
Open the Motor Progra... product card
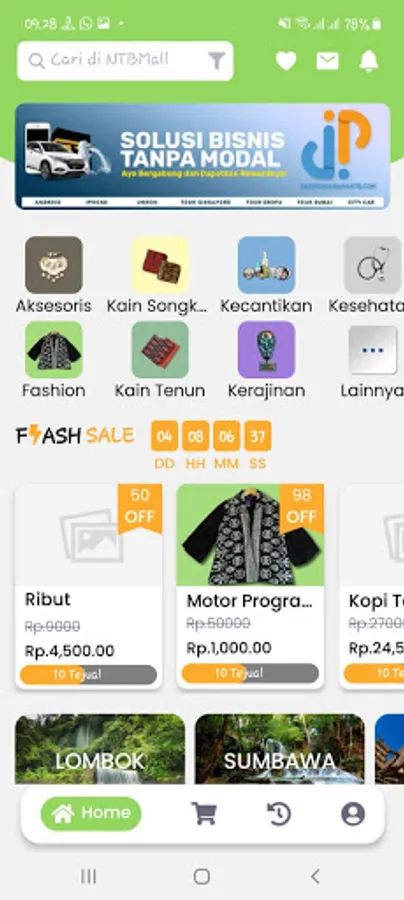pyautogui.click(x=250, y=586)
